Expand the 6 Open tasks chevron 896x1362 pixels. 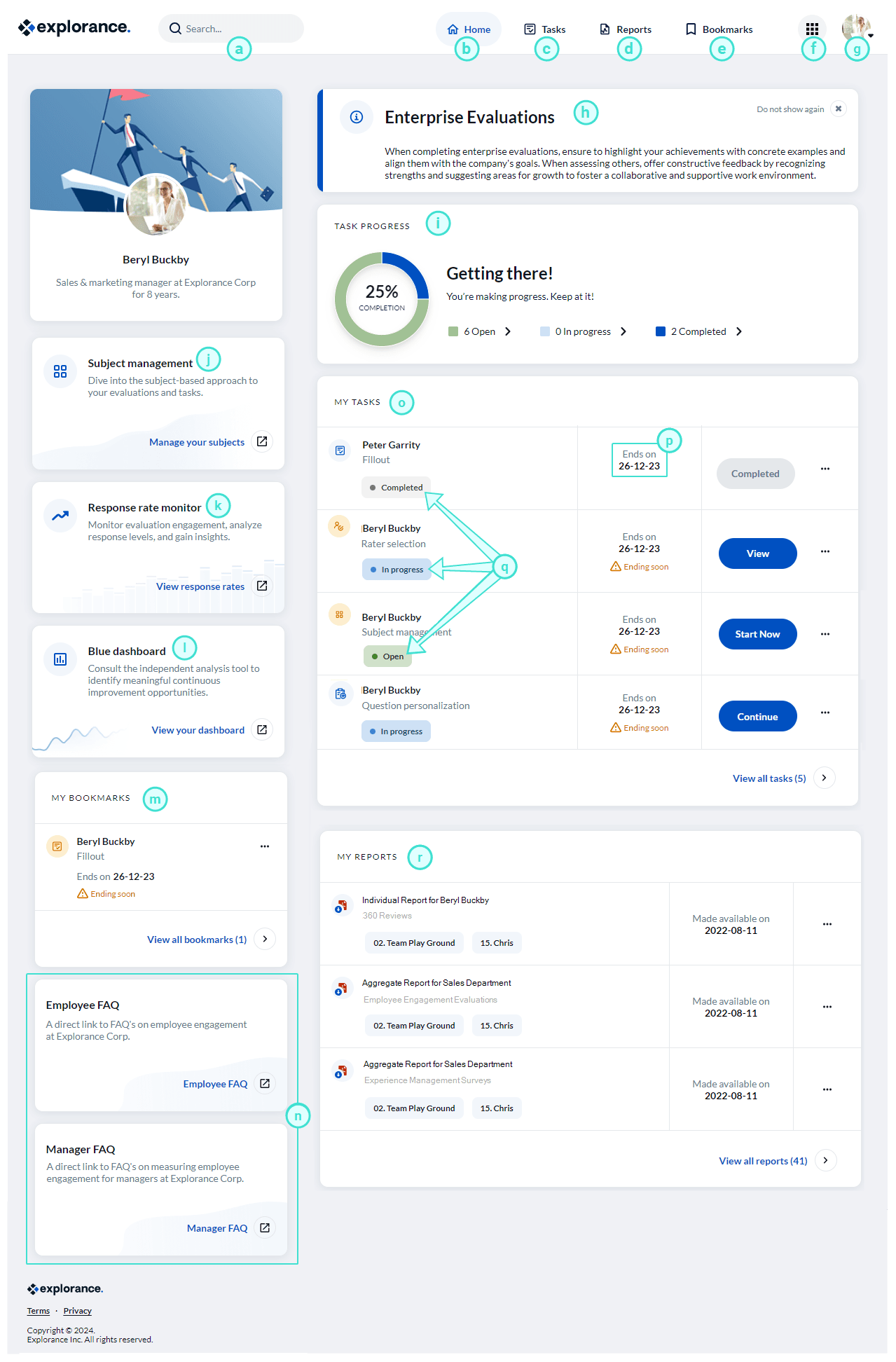point(508,331)
